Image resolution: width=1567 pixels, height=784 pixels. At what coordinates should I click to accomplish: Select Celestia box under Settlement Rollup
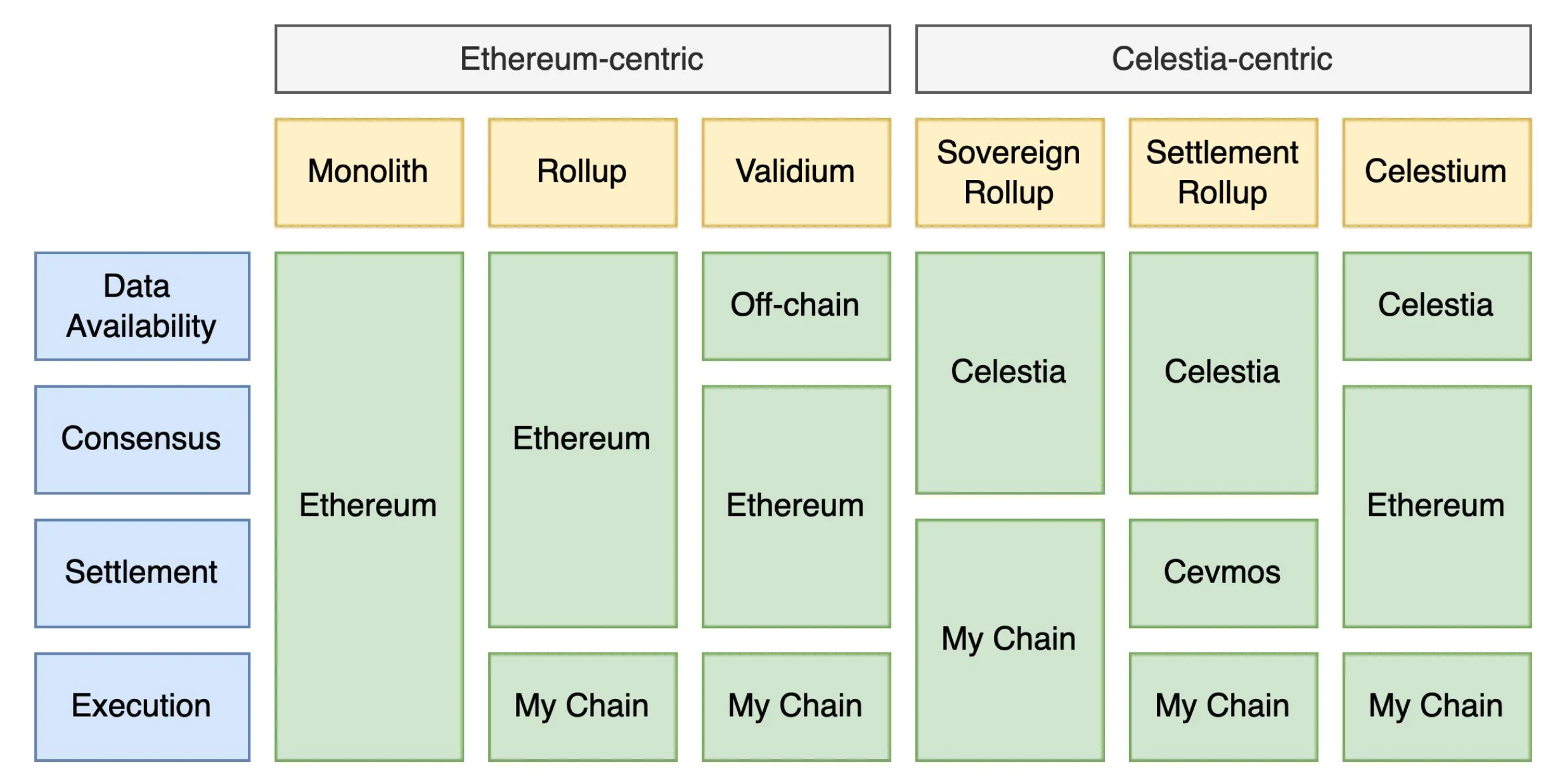(1223, 373)
